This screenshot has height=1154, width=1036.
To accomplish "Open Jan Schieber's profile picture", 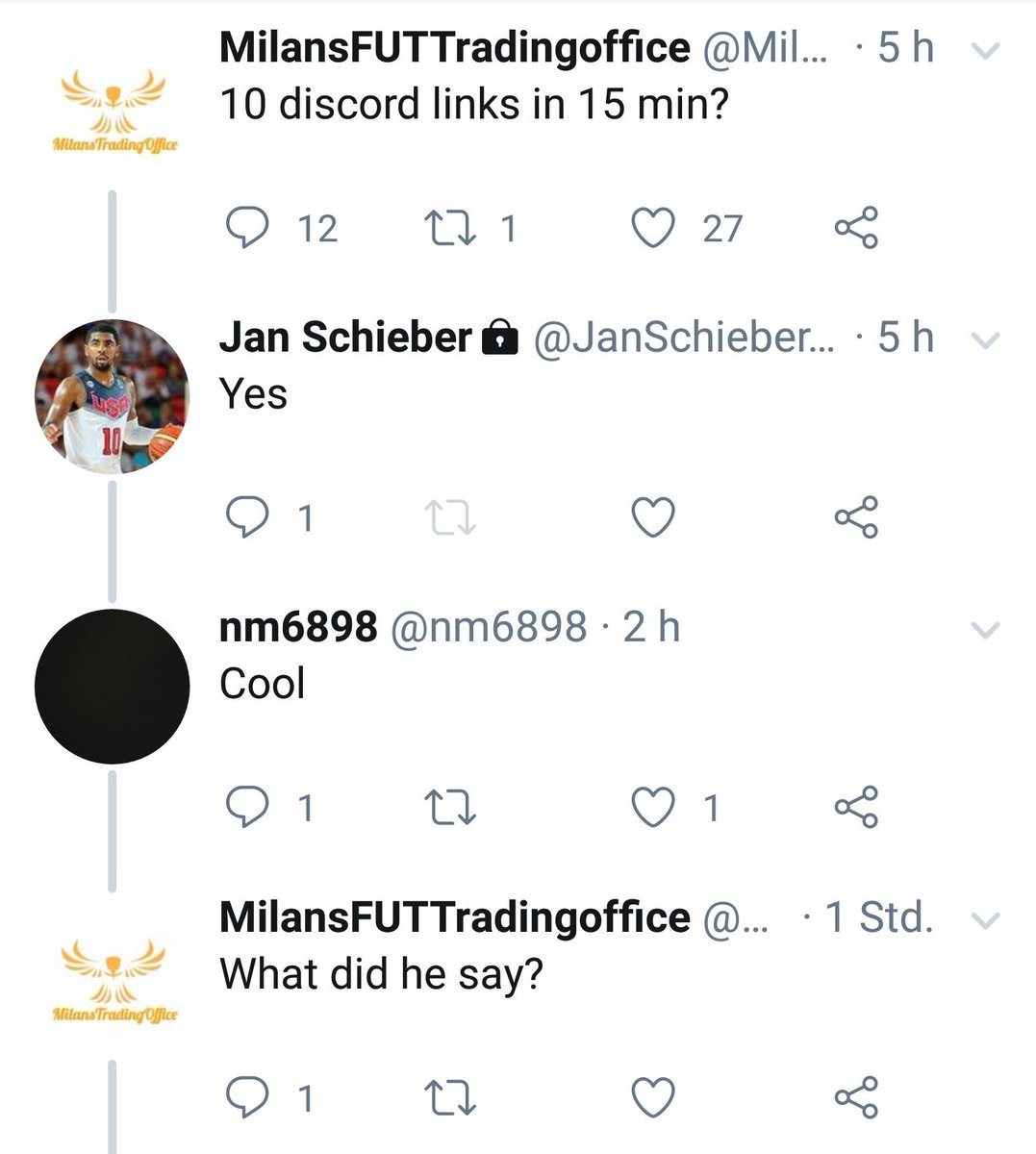I will coord(113,397).
